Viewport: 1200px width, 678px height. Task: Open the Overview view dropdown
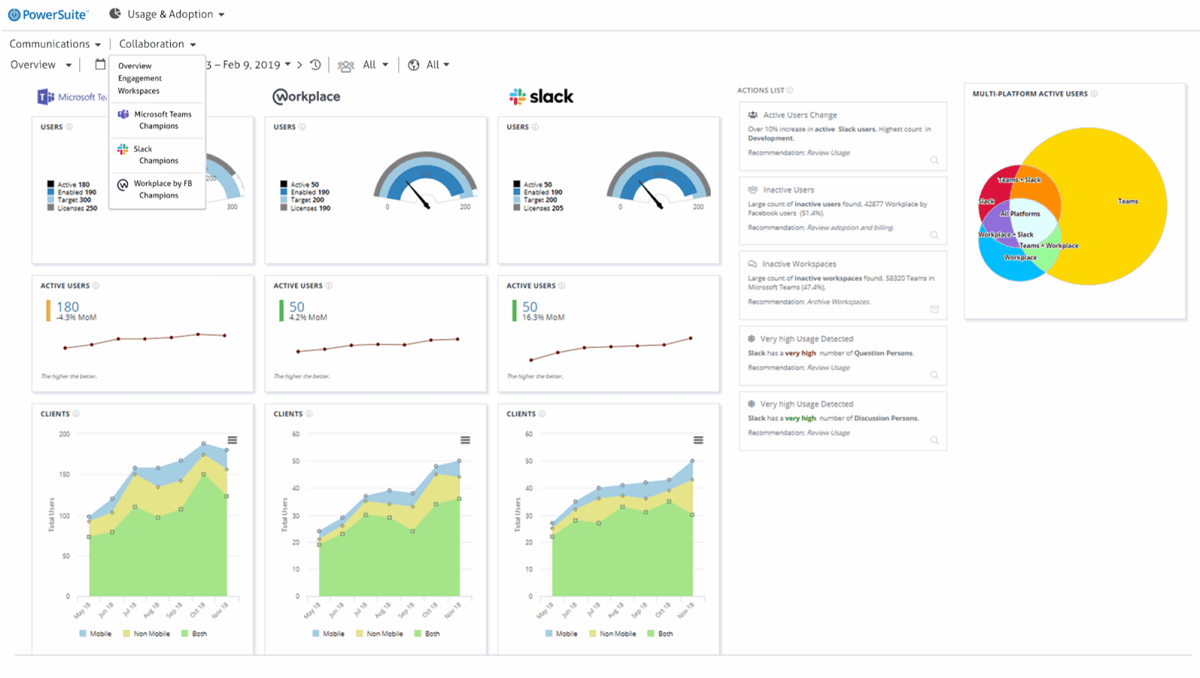tap(41, 65)
